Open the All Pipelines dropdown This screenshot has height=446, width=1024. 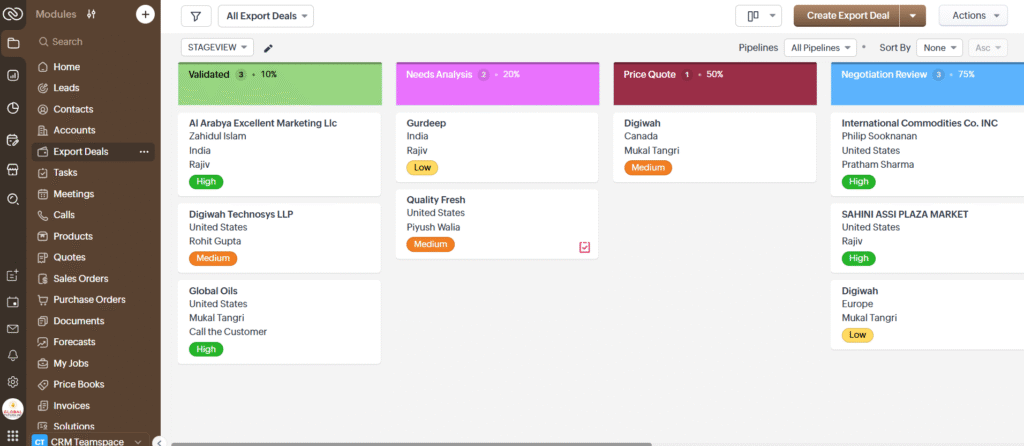pos(821,48)
